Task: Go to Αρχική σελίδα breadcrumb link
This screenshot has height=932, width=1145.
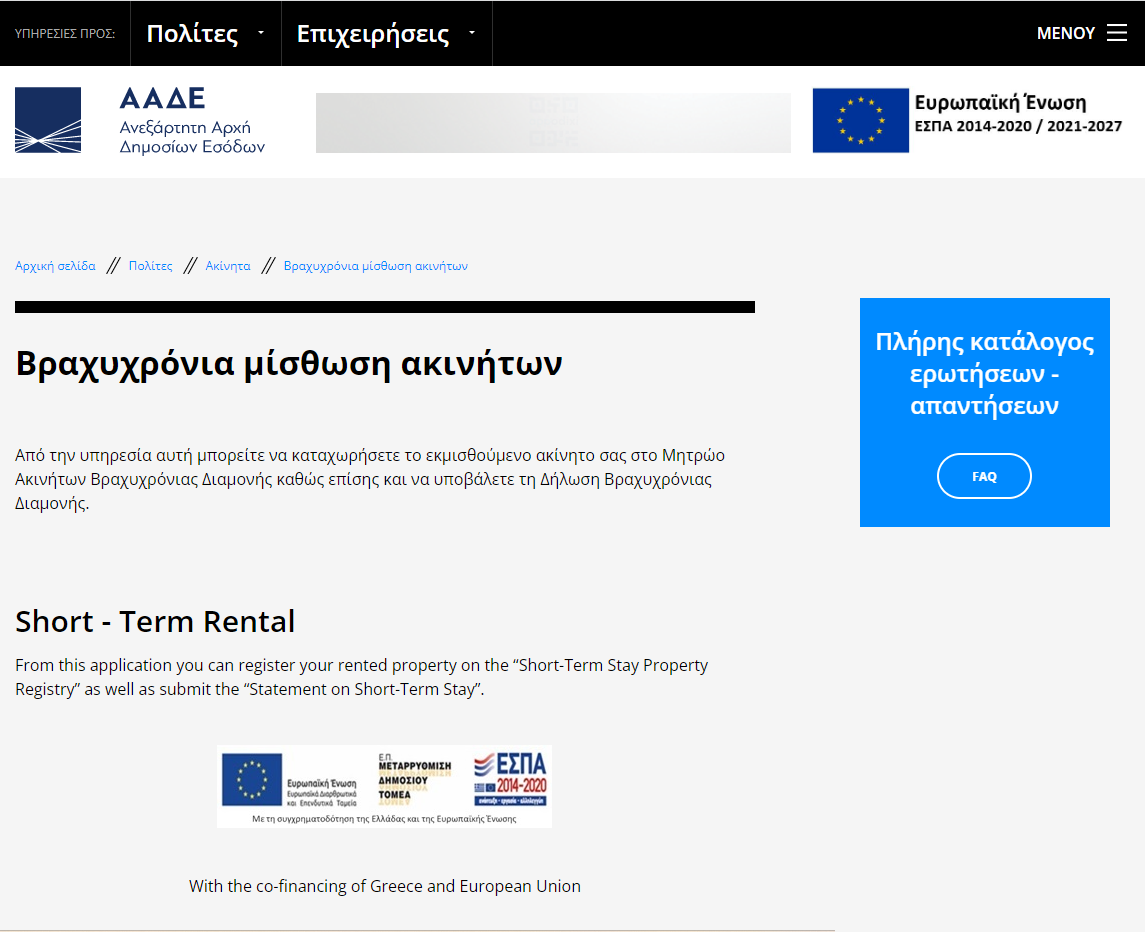Action: coord(55,266)
